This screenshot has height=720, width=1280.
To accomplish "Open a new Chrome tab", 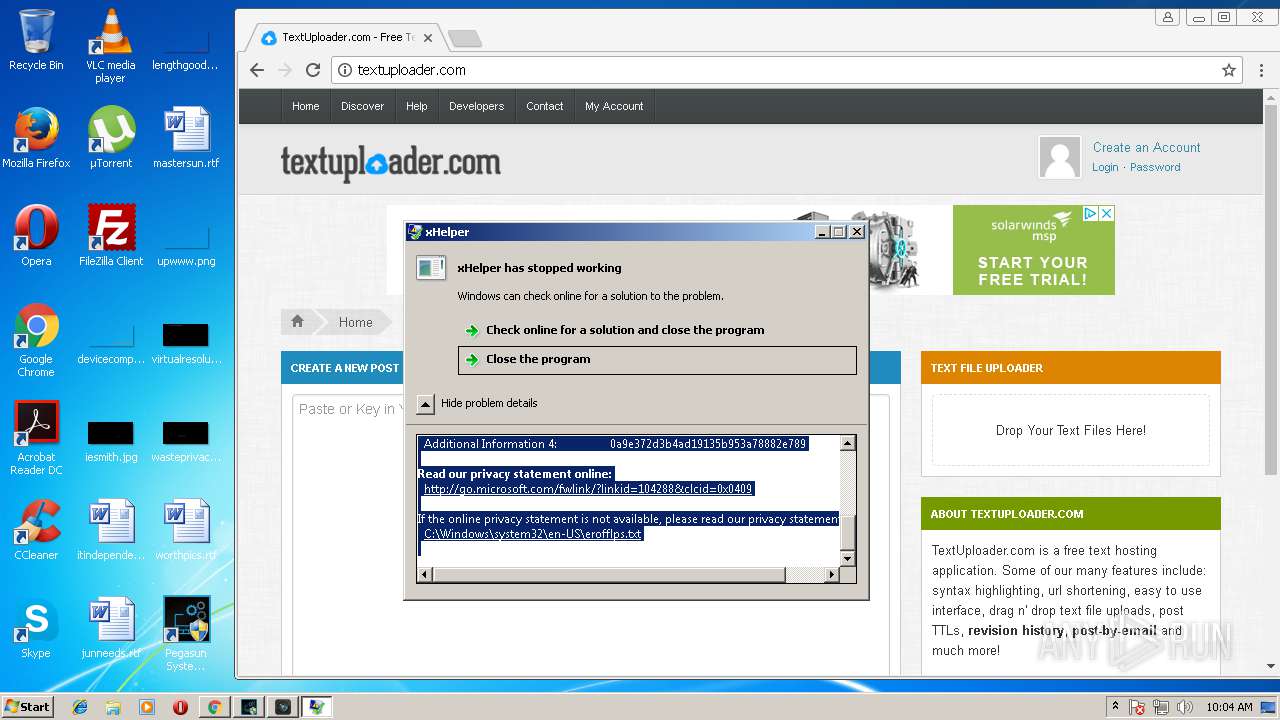I will tap(464, 38).
